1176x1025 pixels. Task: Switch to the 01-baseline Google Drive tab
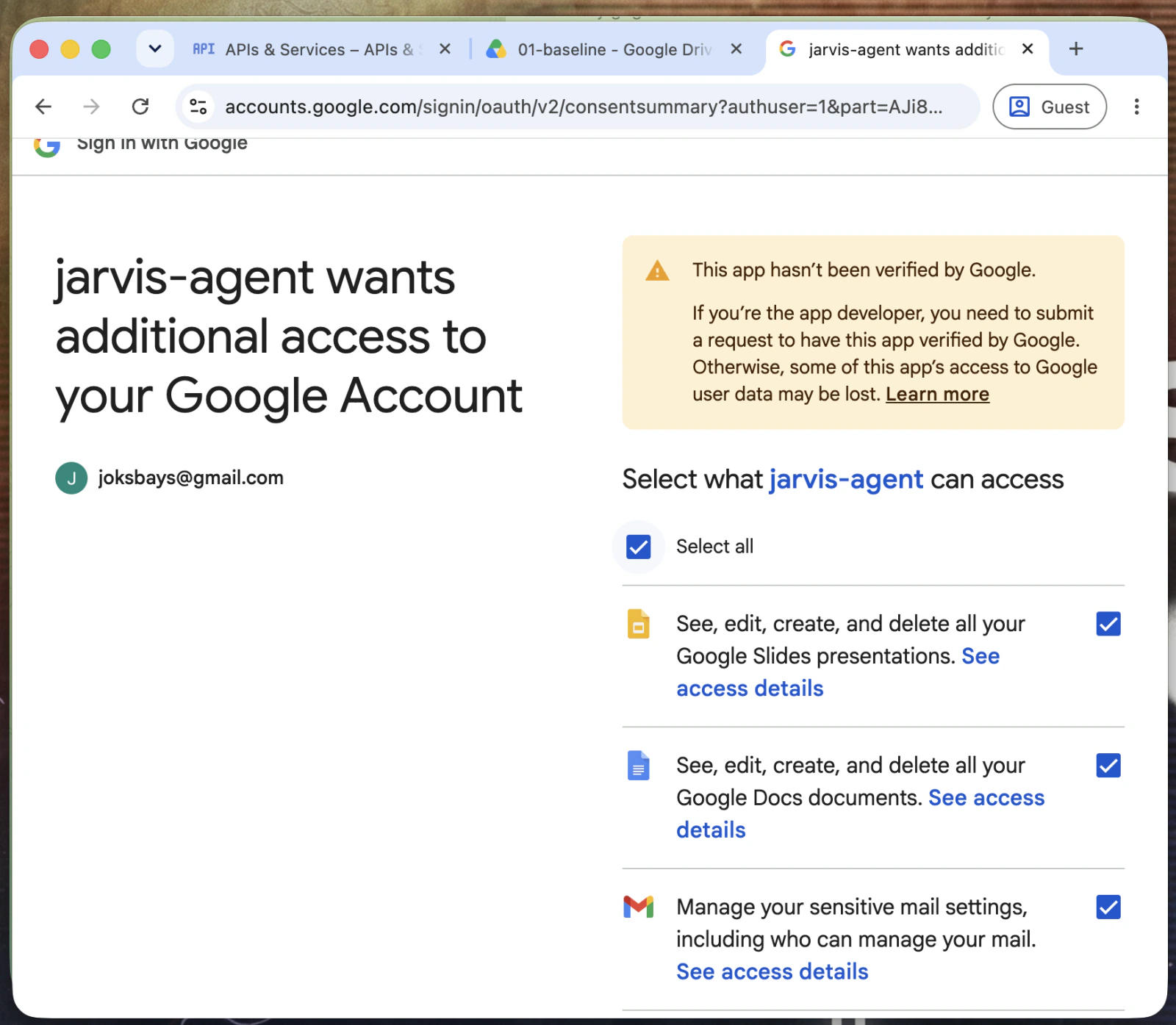[x=615, y=49]
